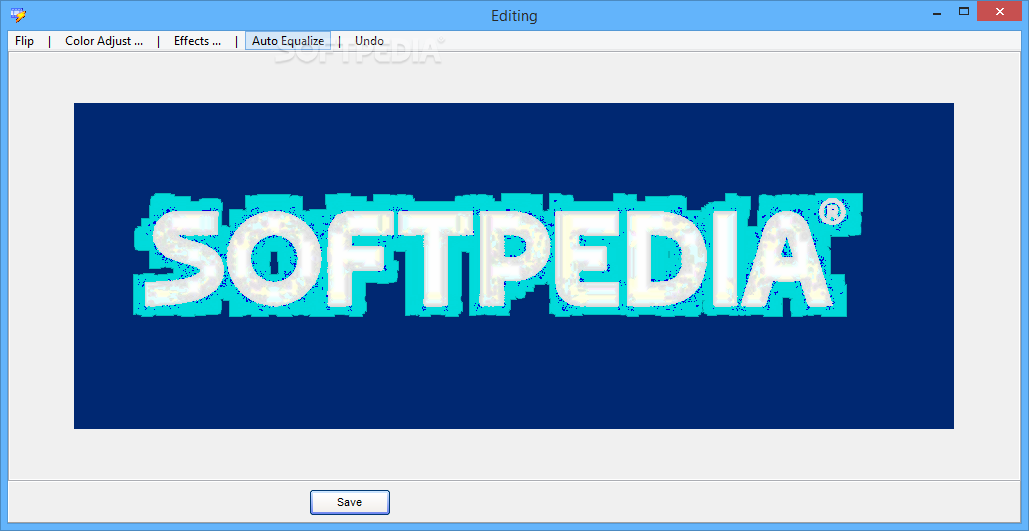Close the Editing window
Viewport: 1029px width, 531px height.
click(x=1000, y=11)
